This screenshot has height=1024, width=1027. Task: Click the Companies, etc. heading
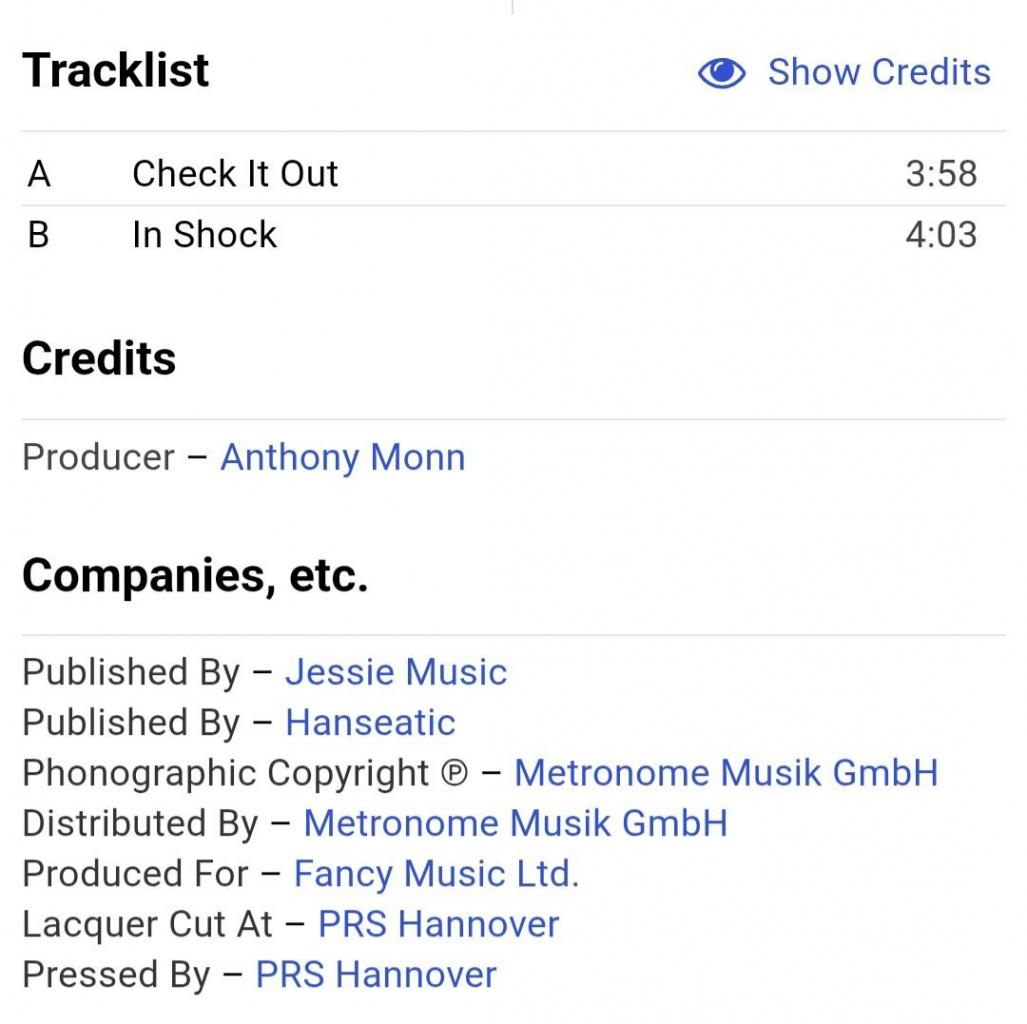195,575
